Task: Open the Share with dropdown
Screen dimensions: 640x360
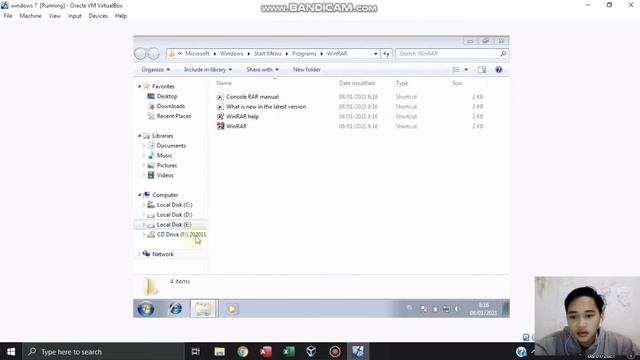Action: coord(262,70)
